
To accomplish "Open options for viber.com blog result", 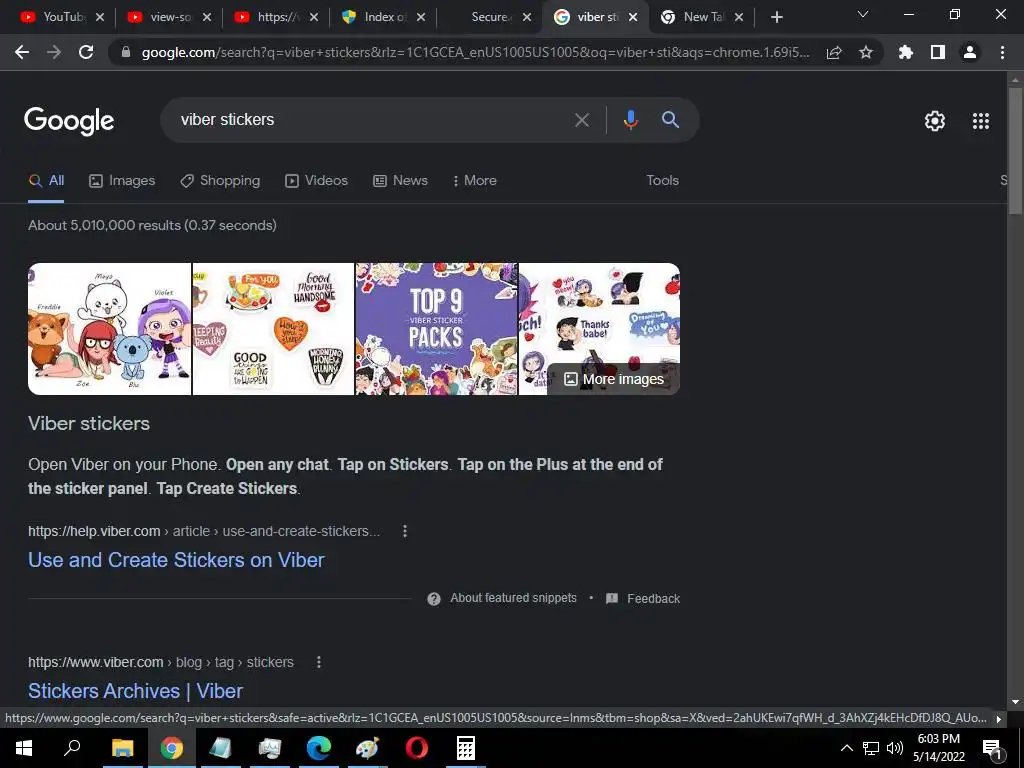I will tap(319, 662).
